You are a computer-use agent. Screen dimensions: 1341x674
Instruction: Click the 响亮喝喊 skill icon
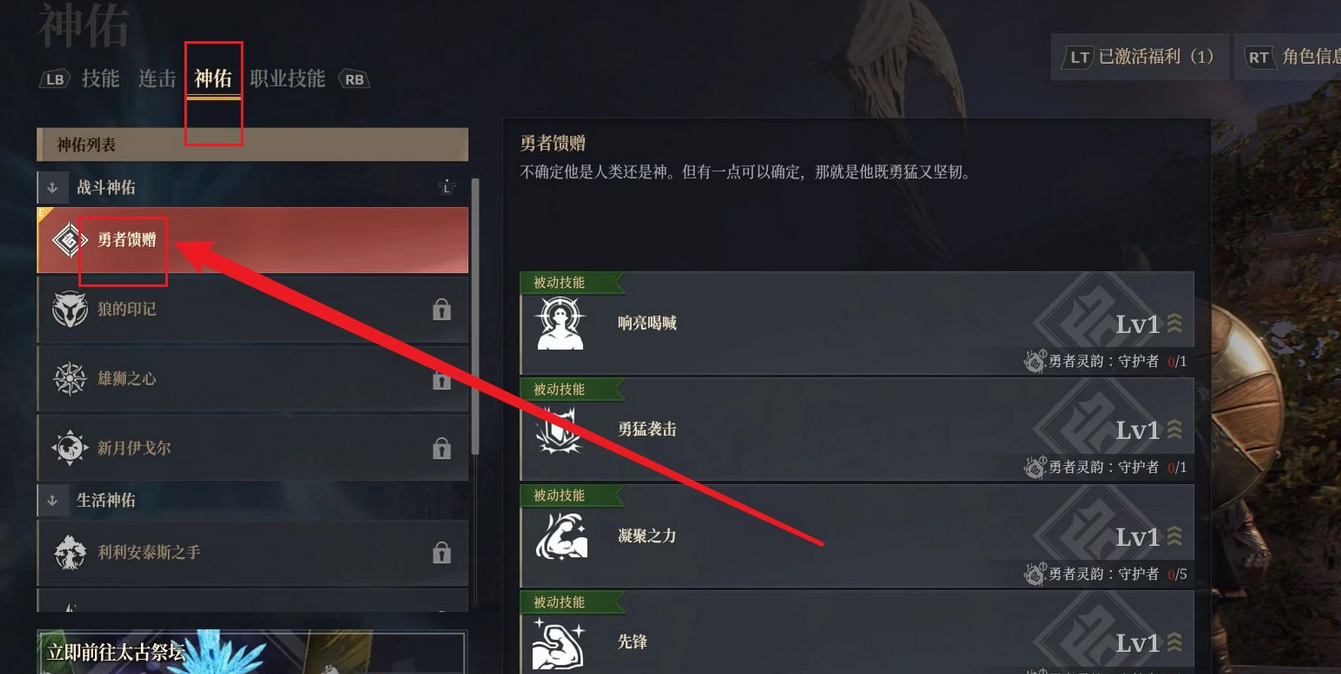(x=560, y=324)
